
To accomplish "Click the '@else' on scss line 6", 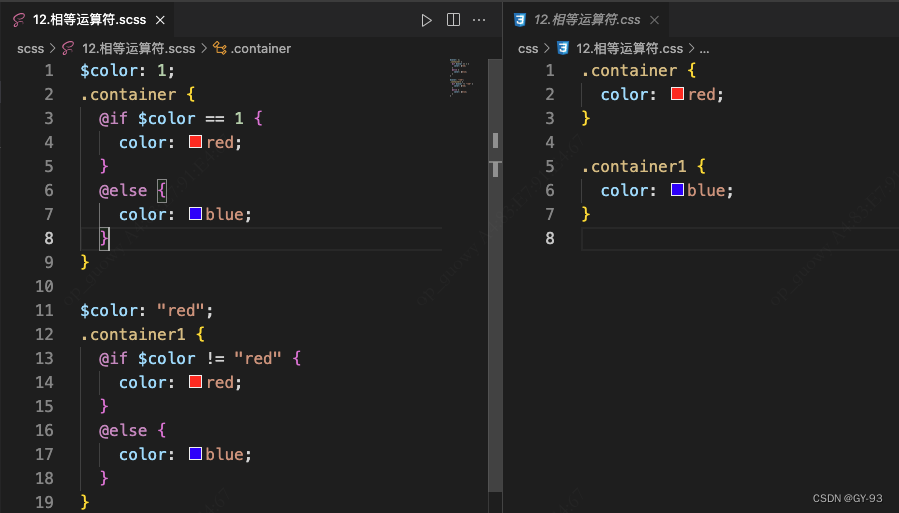I will coord(123,190).
